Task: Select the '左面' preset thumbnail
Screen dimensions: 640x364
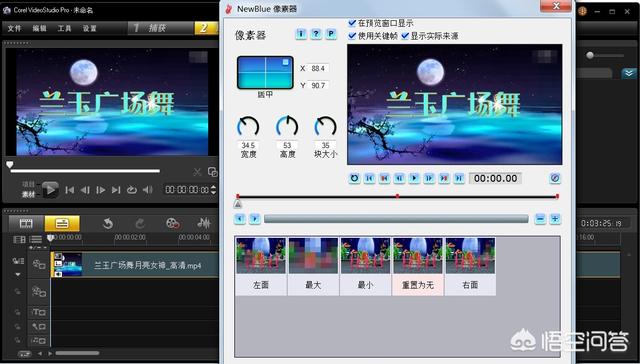Action: 261,266
